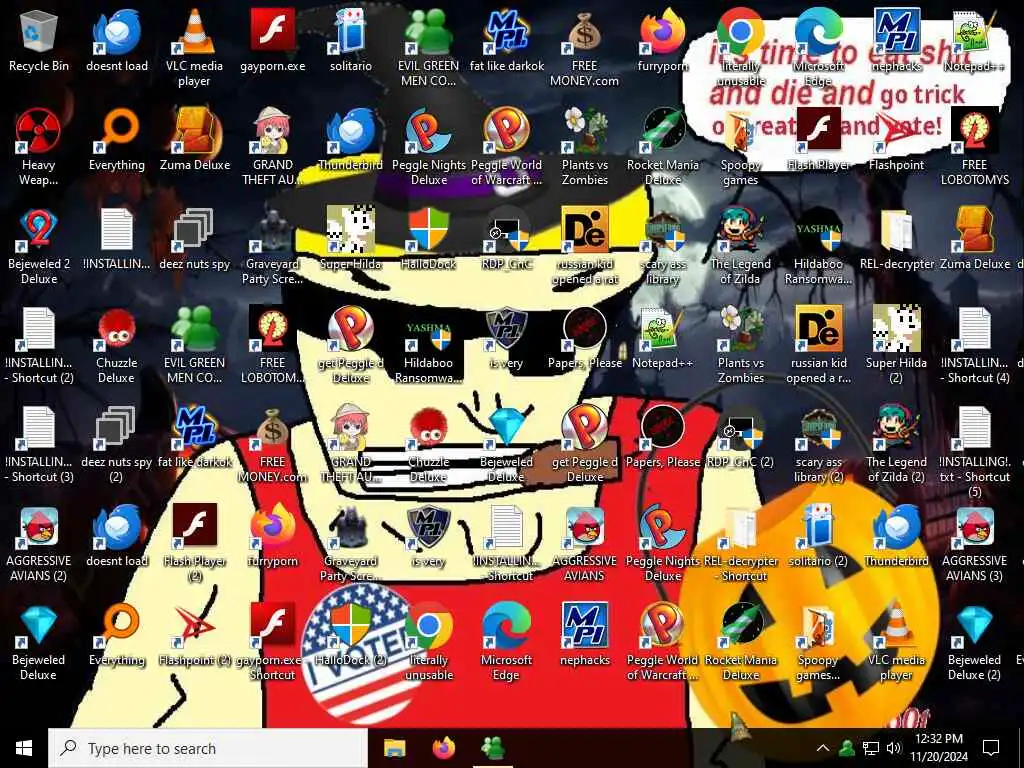Open the Recycle Bin desktop icon
Viewport: 1024px width, 768px height.
pos(39,42)
